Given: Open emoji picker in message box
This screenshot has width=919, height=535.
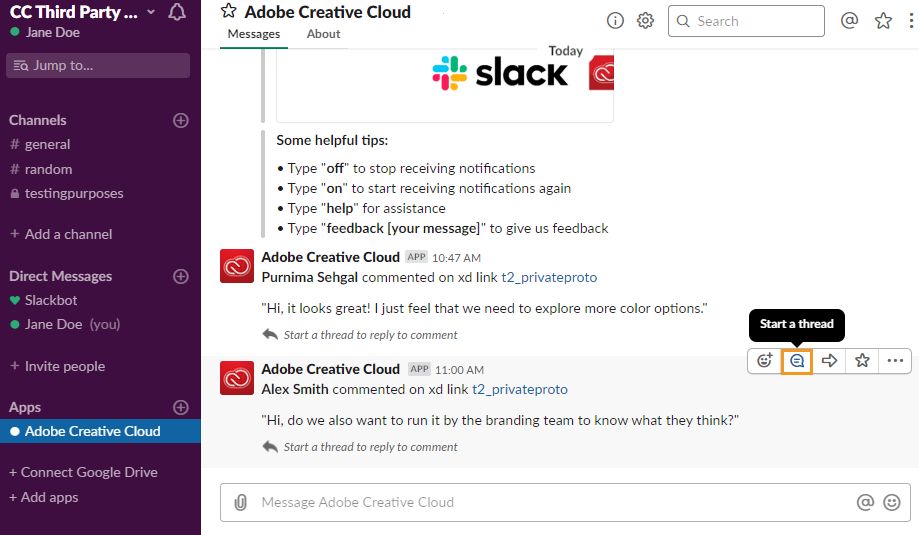Looking at the screenshot, I should pos(891,502).
